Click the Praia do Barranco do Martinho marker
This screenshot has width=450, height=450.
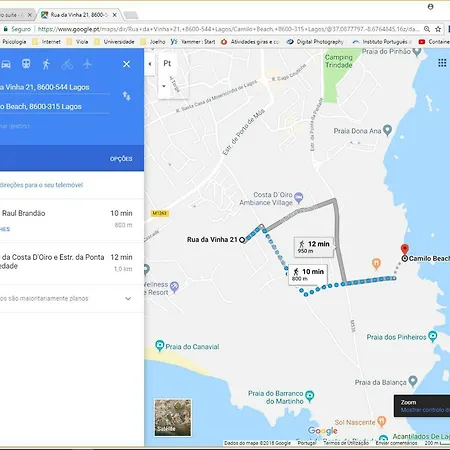point(310,396)
